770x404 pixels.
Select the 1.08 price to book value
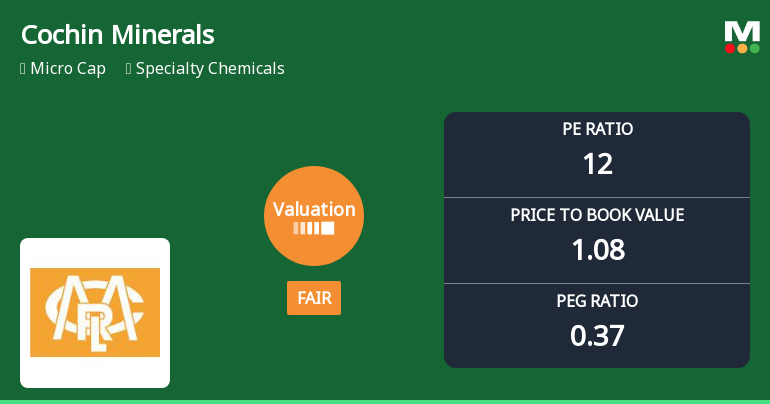pos(597,249)
